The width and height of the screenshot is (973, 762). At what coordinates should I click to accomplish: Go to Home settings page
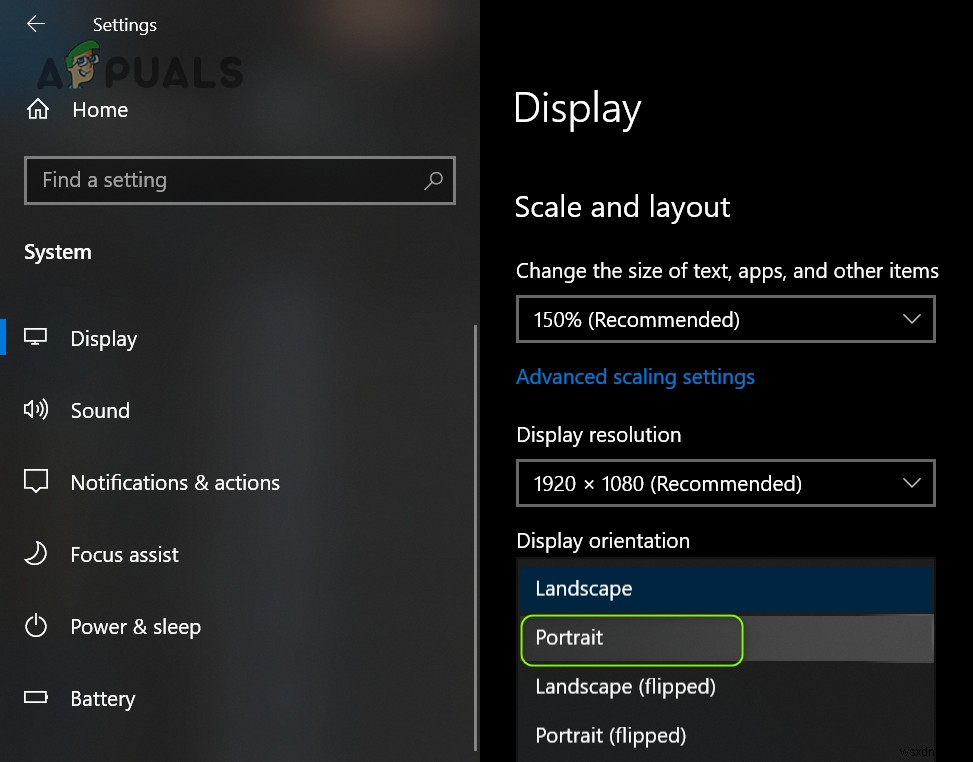tap(100, 110)
